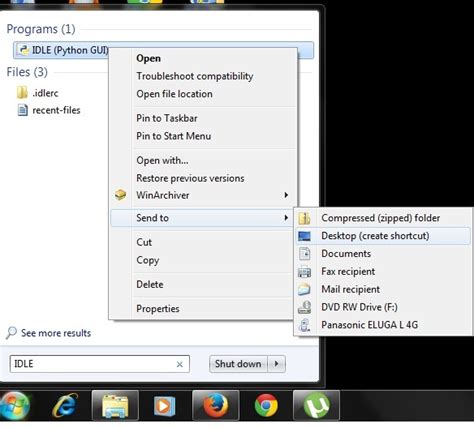Launch Google Chrome from the taskbar

[x=266, y=406]
